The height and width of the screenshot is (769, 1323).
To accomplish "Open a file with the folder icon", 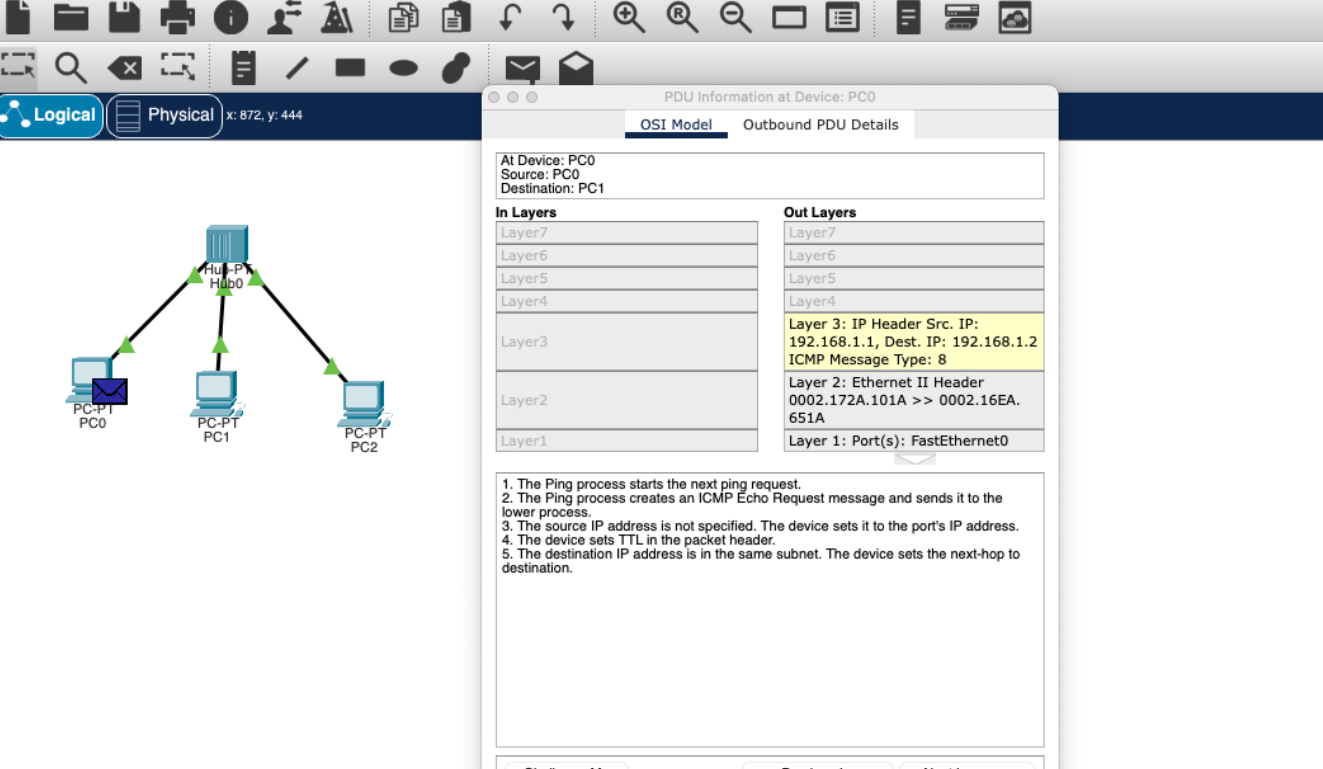I will pos(71,16).
